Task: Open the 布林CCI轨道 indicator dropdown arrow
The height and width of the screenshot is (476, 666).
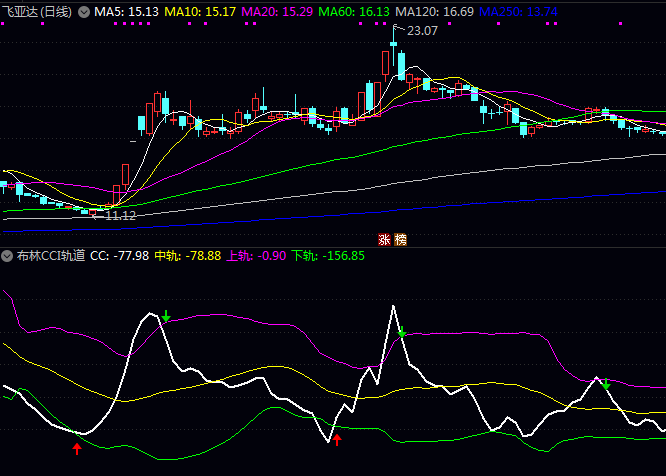Action: click(7, 256)
